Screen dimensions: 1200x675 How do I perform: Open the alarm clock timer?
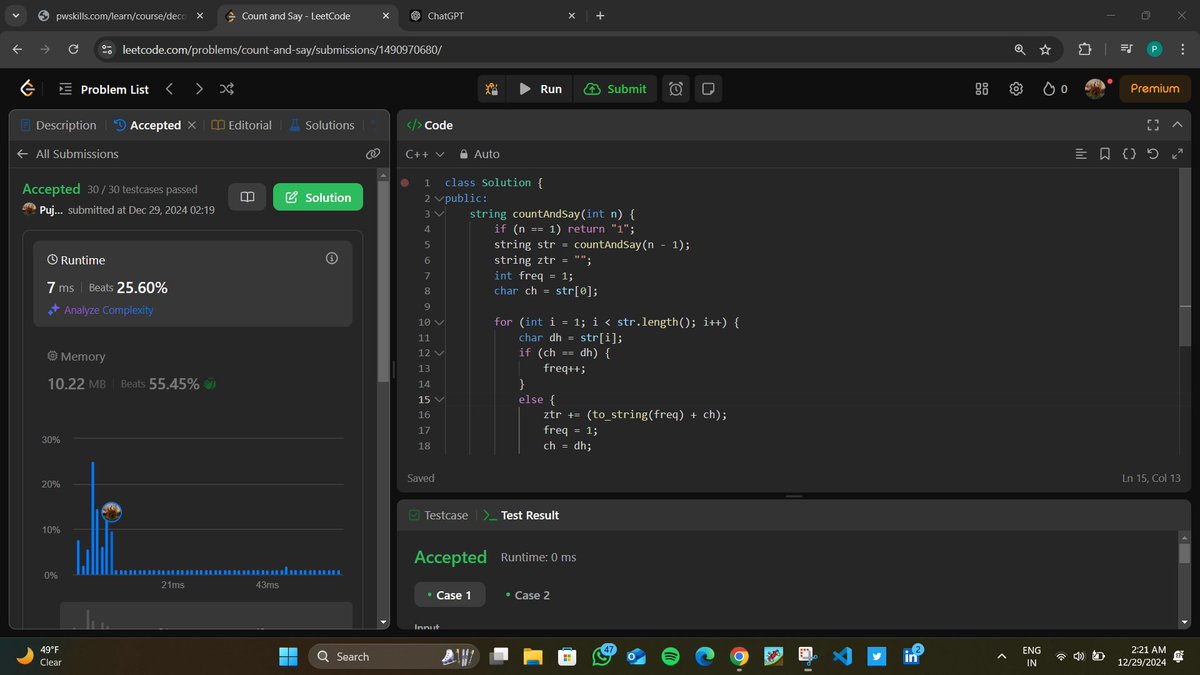pos(676,89)
